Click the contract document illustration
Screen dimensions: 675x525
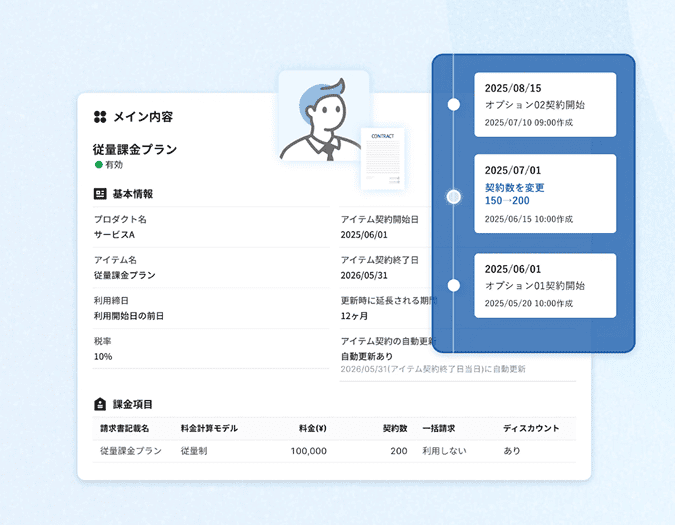382,158
